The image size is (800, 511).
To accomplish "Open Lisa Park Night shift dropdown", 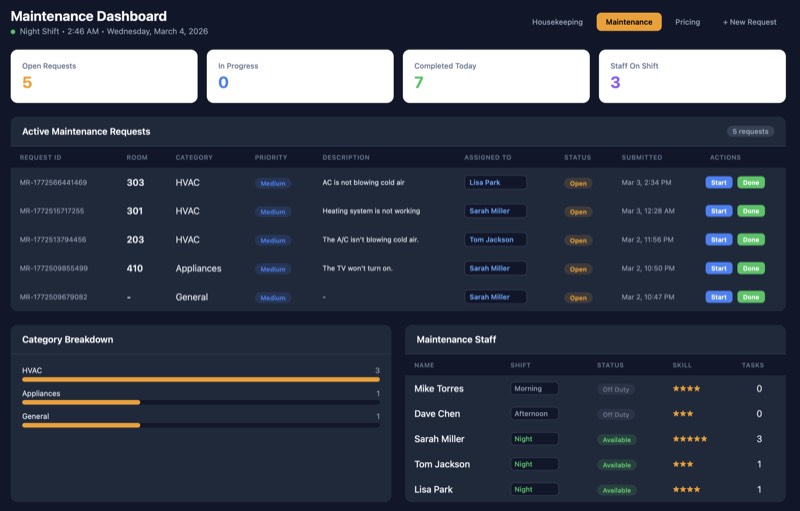I will [x=534, y=489].
